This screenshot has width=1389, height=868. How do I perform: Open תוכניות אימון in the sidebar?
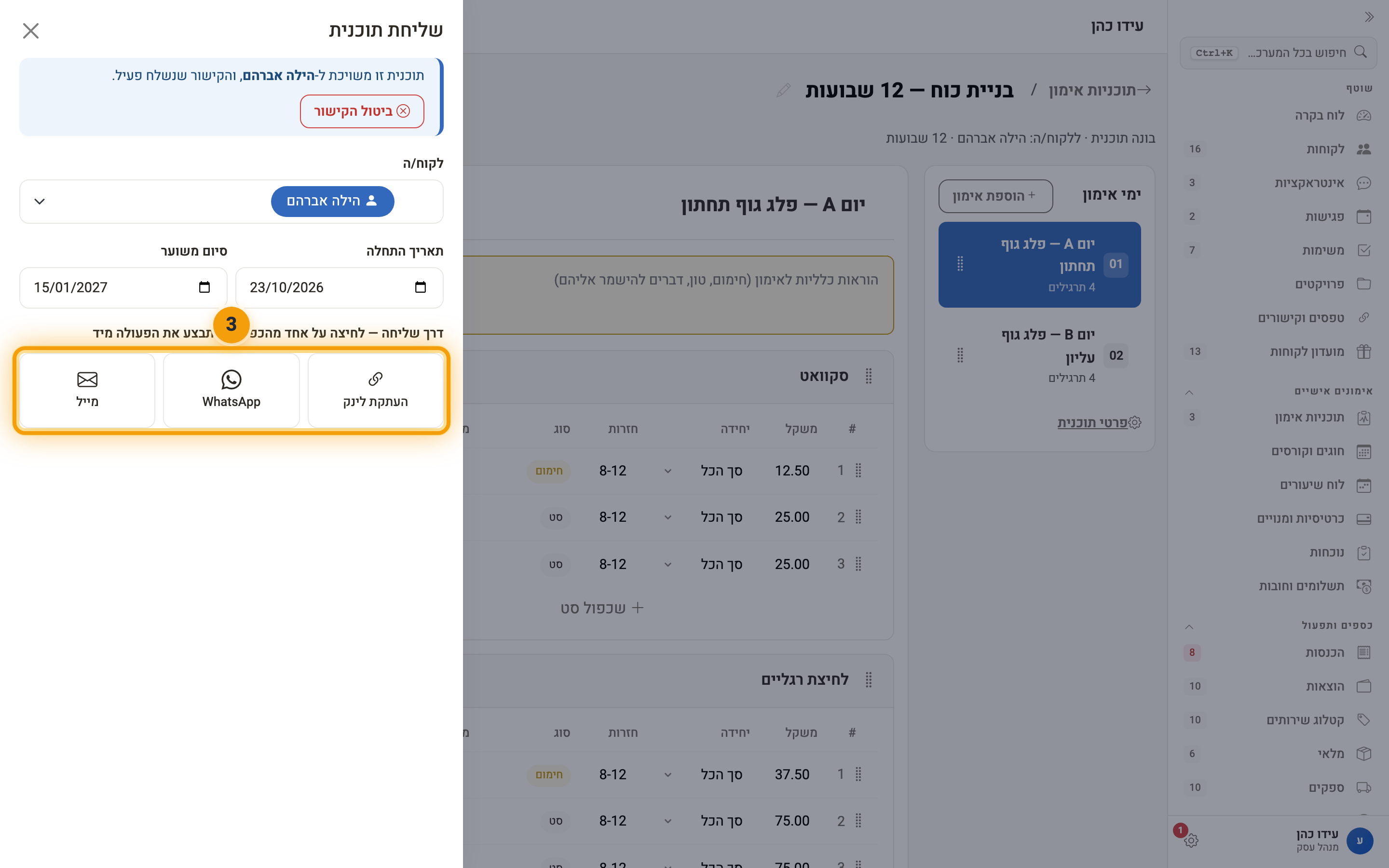pyautogui.click(x=1278, y=417)
